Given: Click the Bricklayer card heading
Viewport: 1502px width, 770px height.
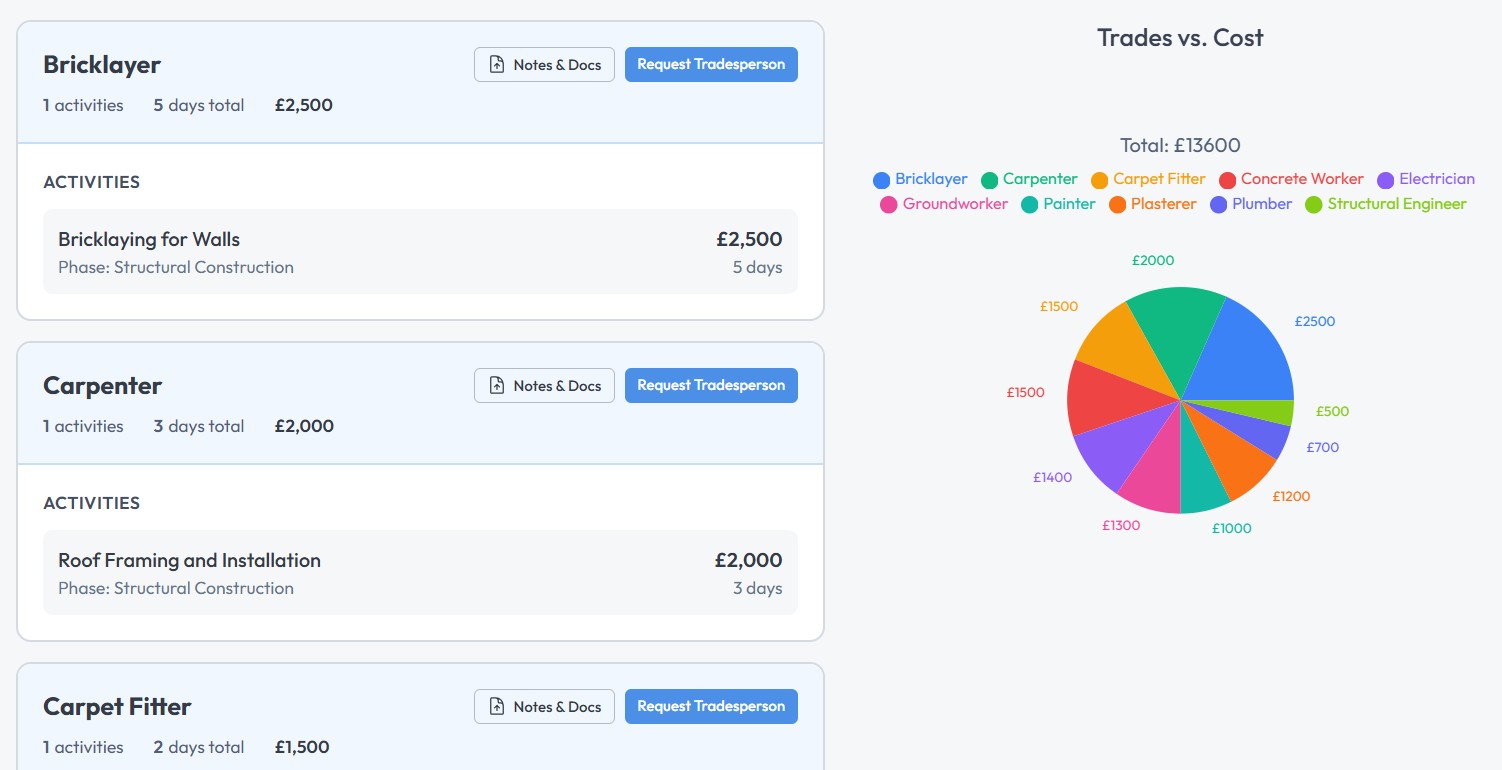Looking at the screenshot, I should pos(102,64).
